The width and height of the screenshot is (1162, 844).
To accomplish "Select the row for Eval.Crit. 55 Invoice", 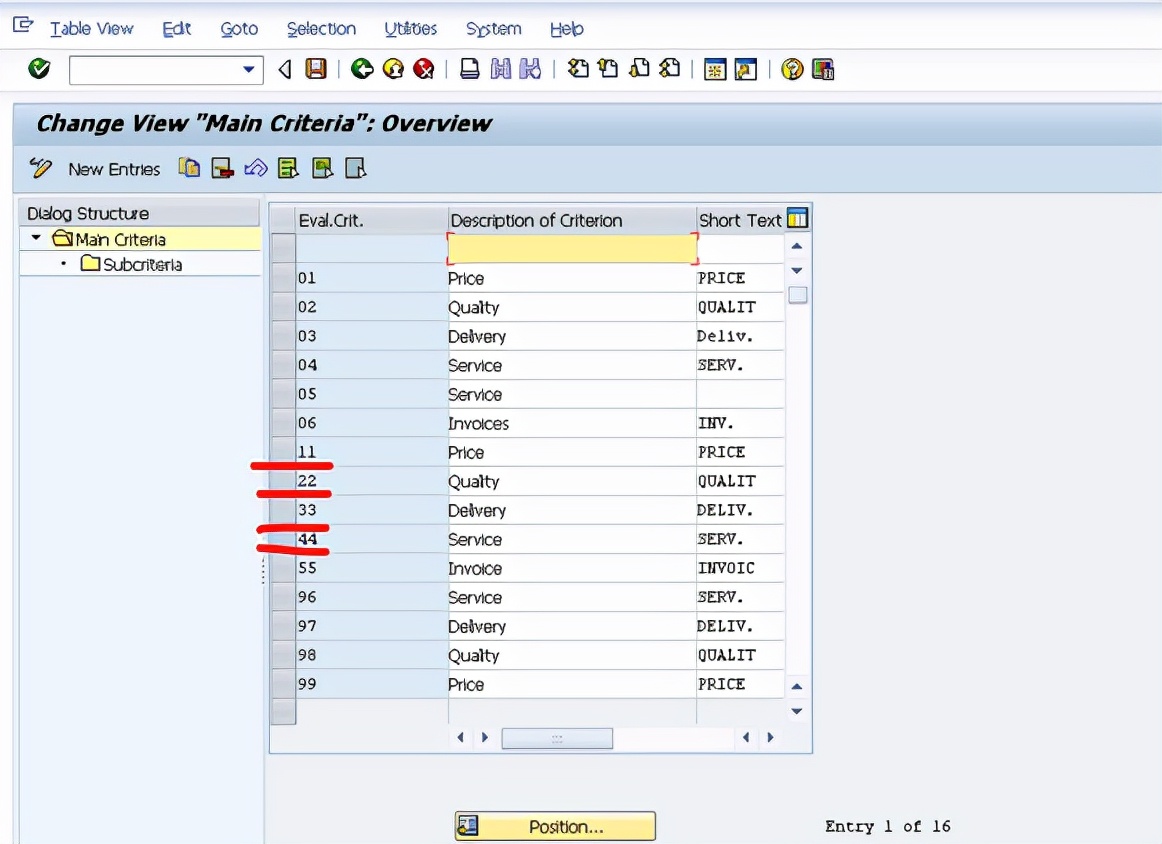I will (x=281, y=568).
